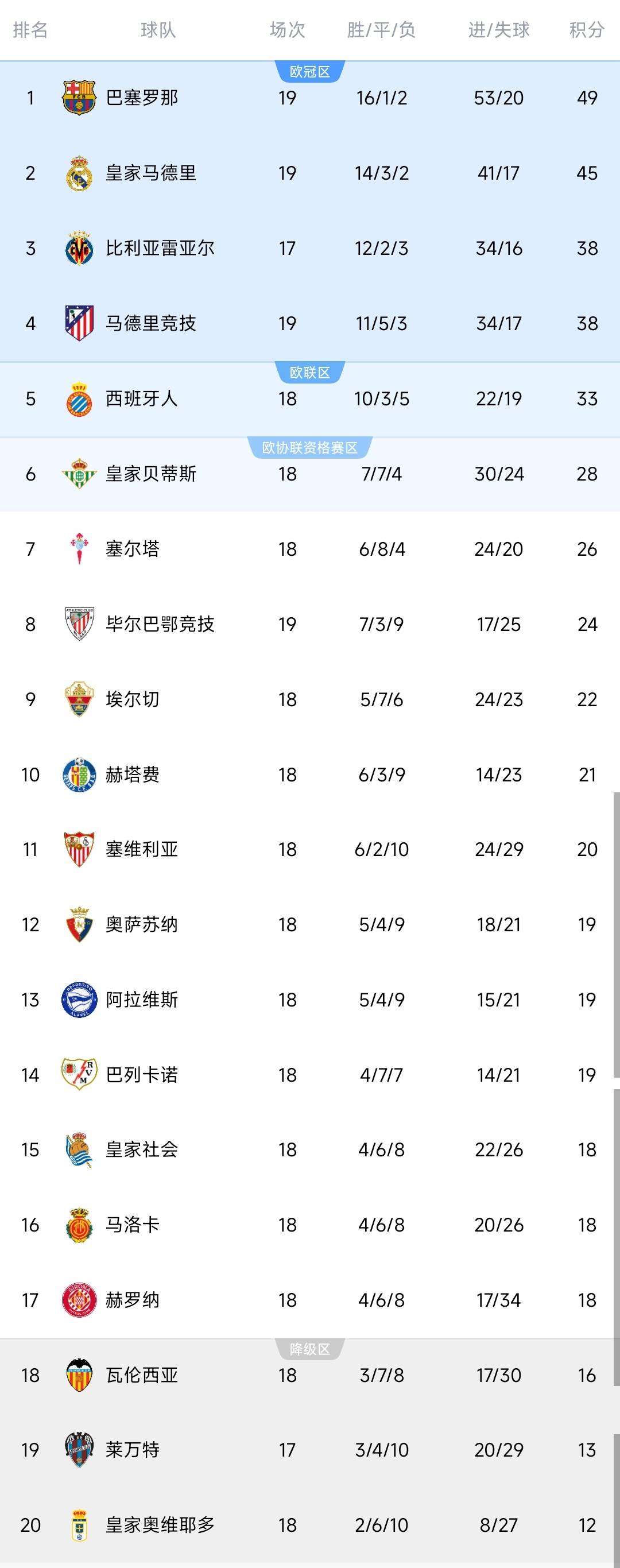The height and width of the screenshot is (1568, 620).
Task: Click the Real Betis green crest
Action: [79, 474]
